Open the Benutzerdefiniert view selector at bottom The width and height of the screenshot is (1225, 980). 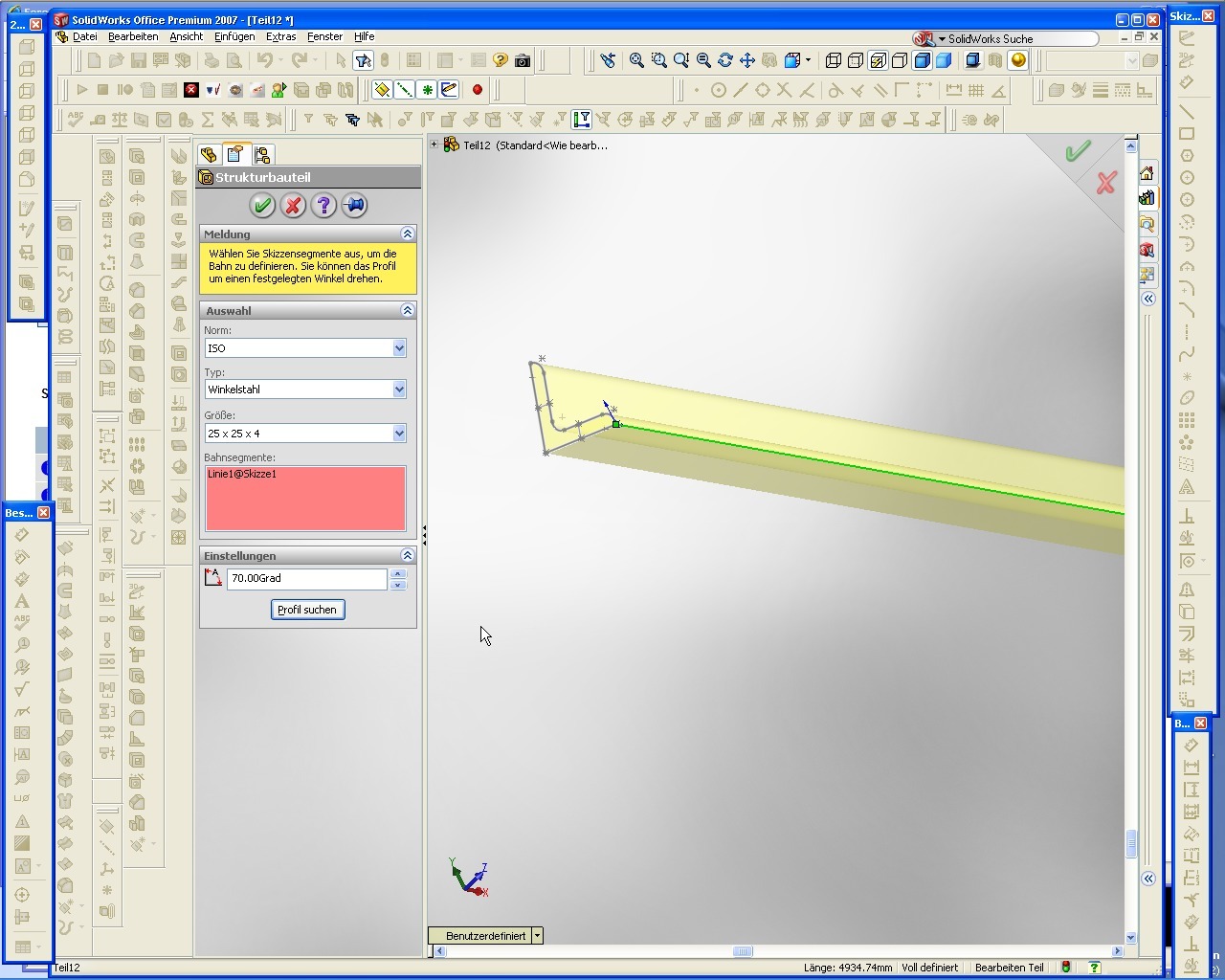[x=537, y=935]
